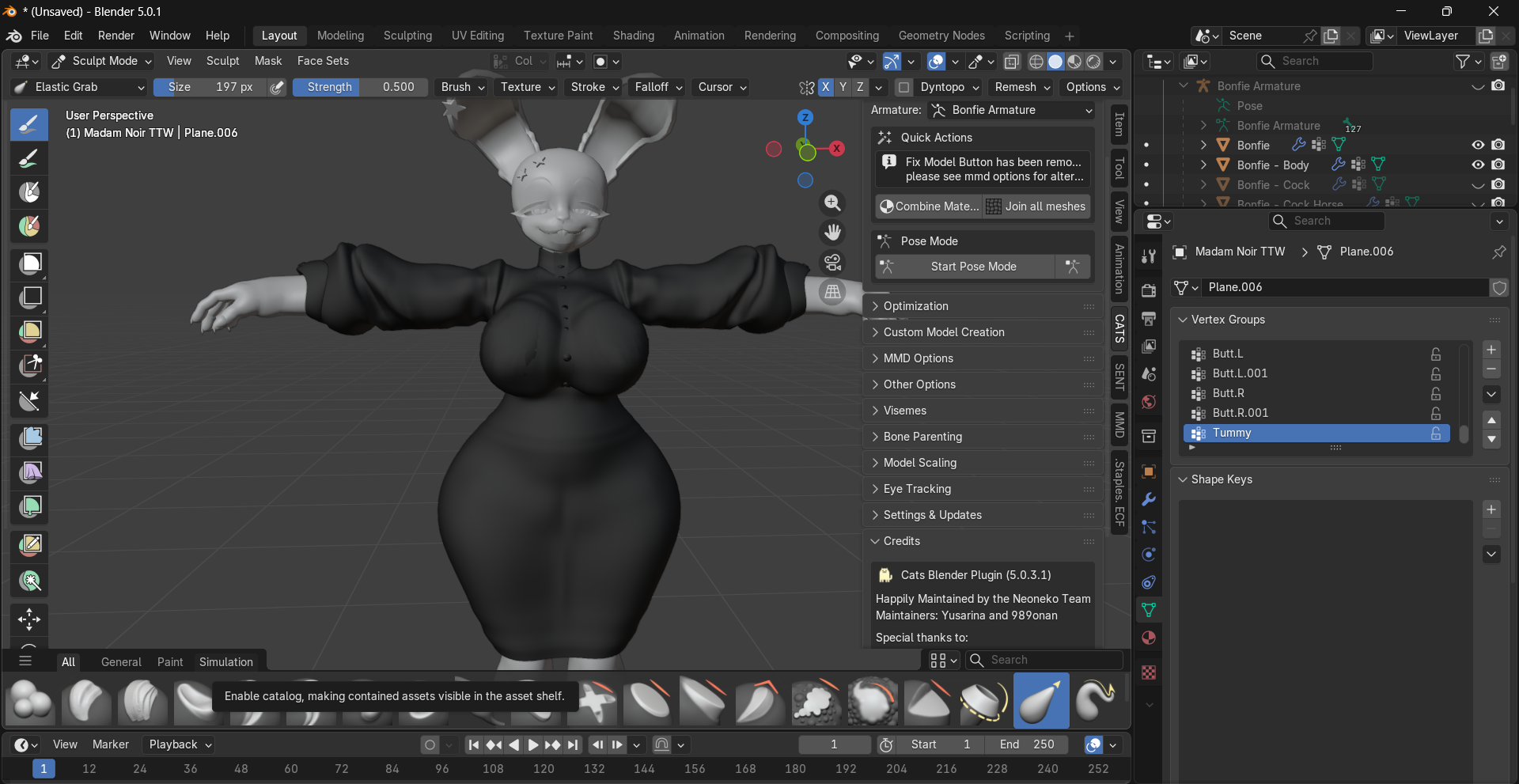Expand the Optimization panel
Viewport: 1519px width, 784px height.
point(983,306)
